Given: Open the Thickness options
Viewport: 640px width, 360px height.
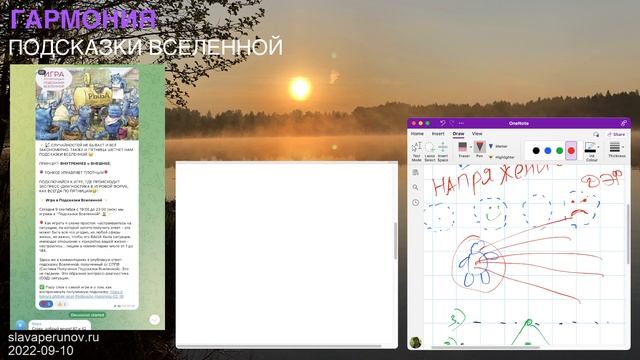Looking at the screenshot, I should click(615, 150).
